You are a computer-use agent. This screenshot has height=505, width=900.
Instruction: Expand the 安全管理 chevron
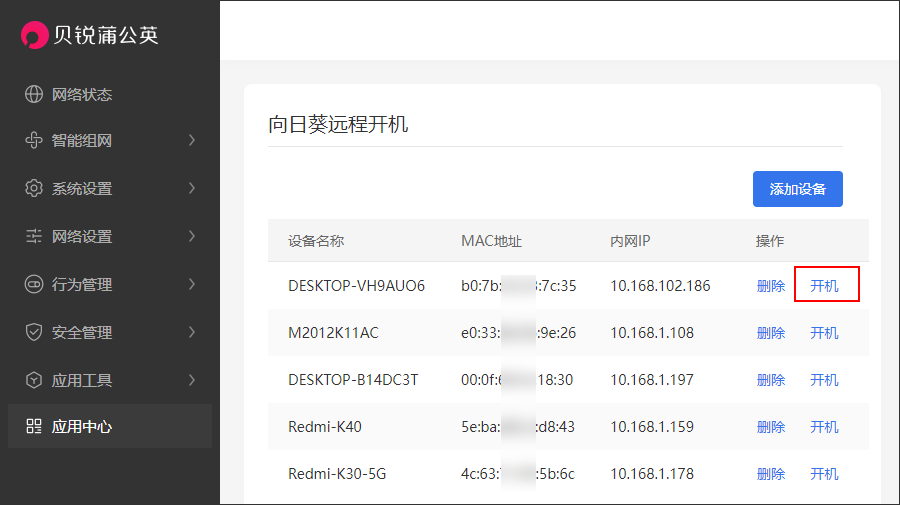pos(192,332)
